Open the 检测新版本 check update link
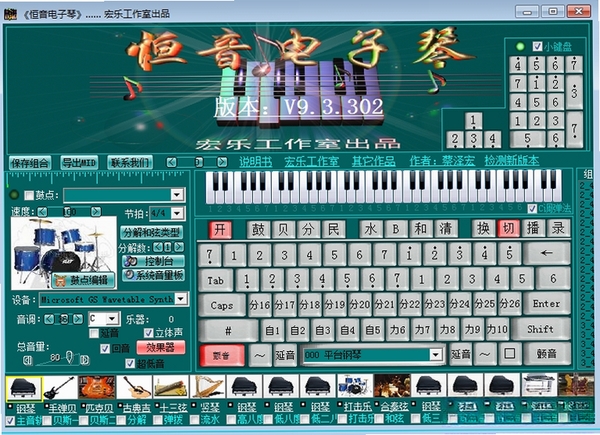Viewport: 600px width, 435px height. click(512, 161)
